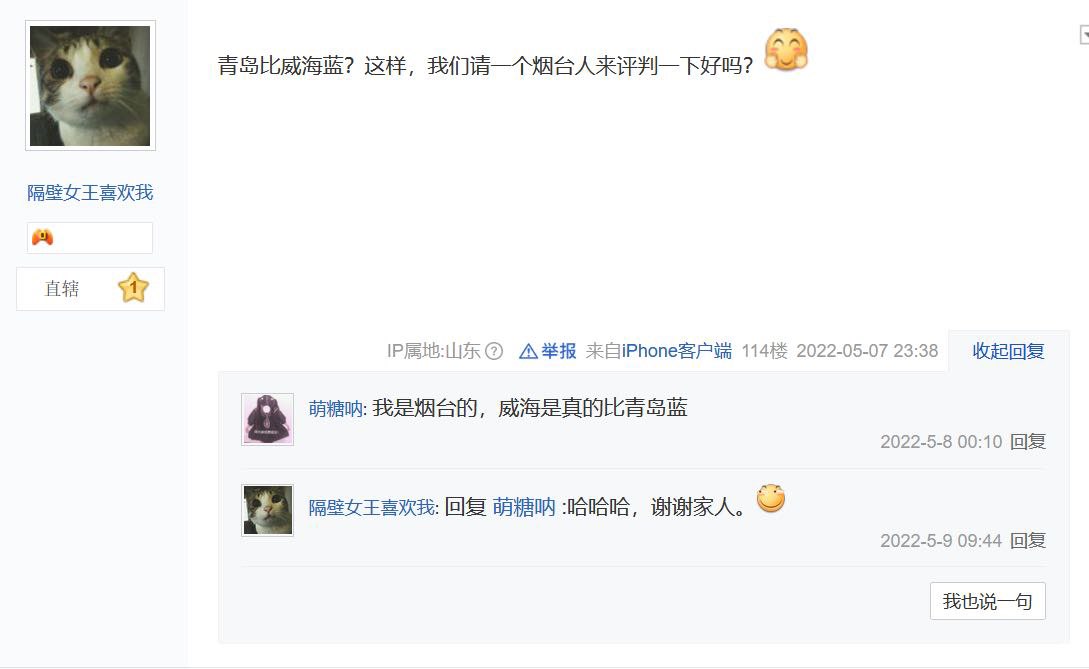Click the orange badge icon under username
This screenshot has width=1089, height=669.
[42, 238]
